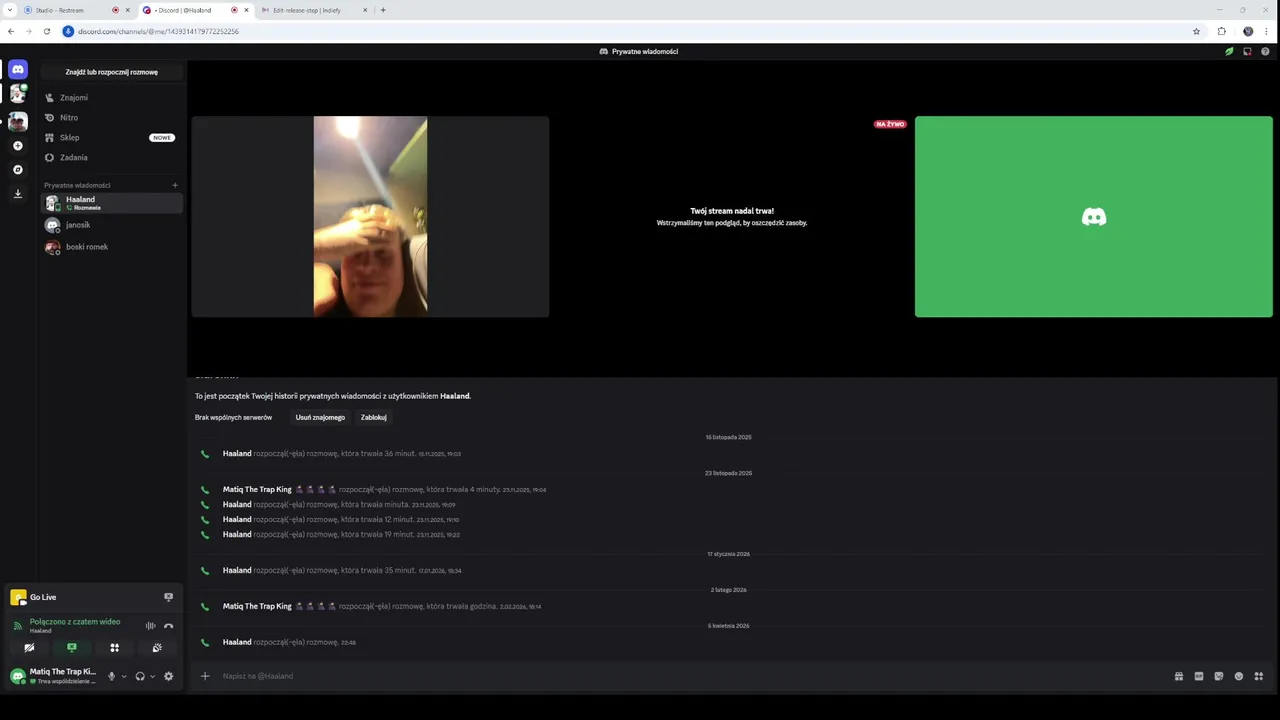Open the soundboard party popper button

(x=157, y=648)
